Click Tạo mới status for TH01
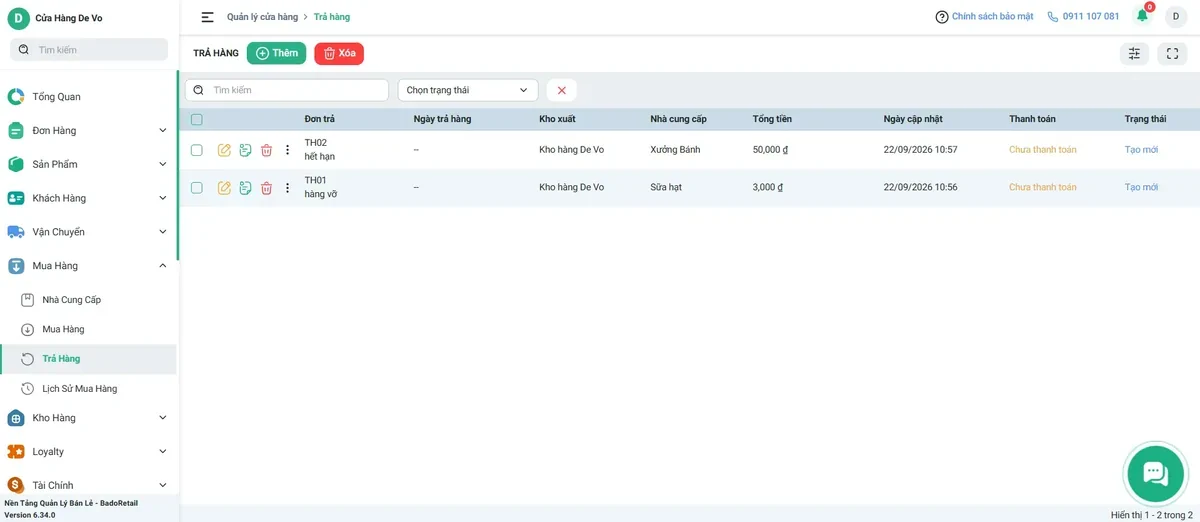Viewport: 1200px width, 522px height. [x=1141, y=188]
